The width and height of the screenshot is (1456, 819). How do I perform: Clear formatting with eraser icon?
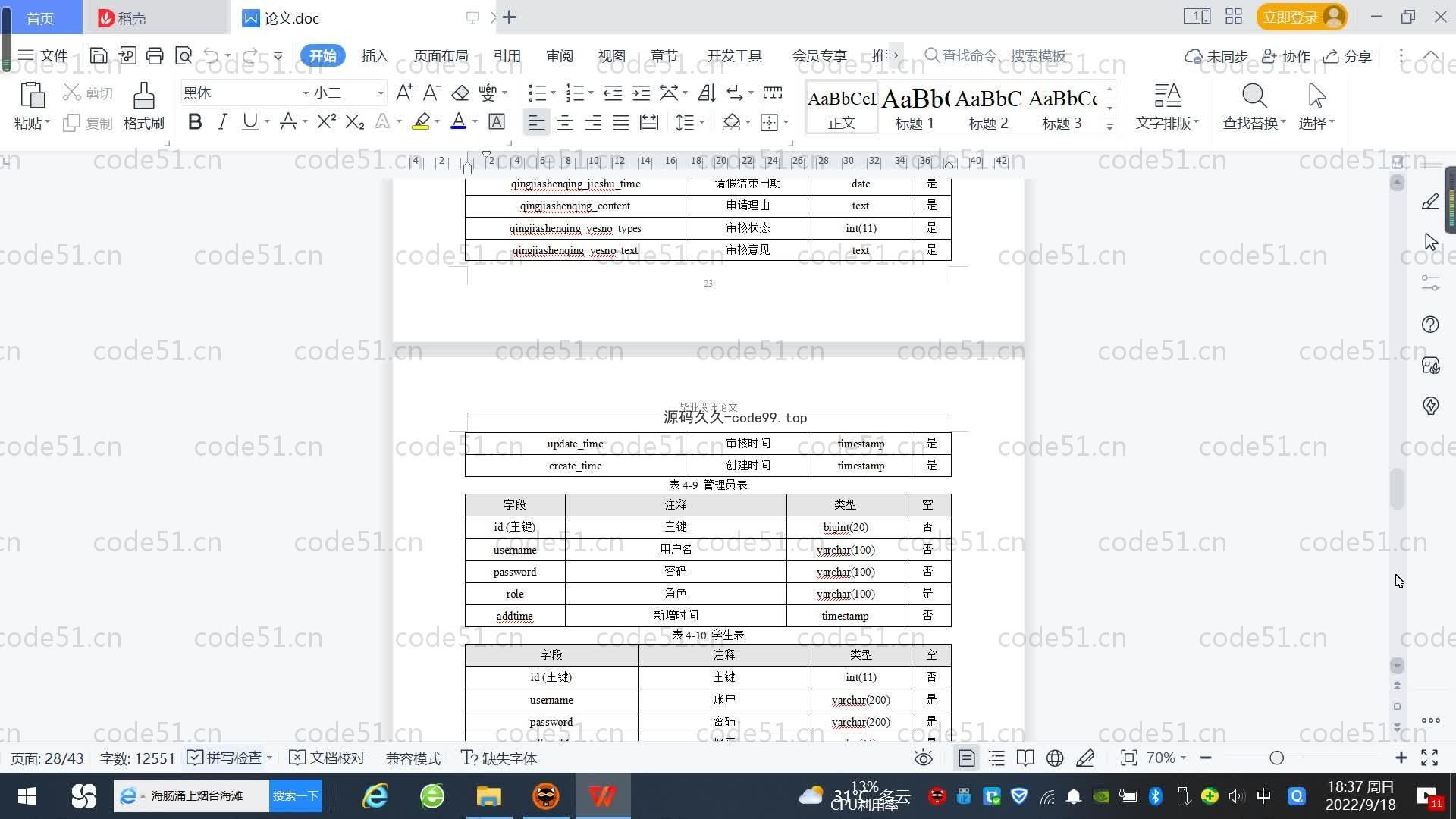460,93
